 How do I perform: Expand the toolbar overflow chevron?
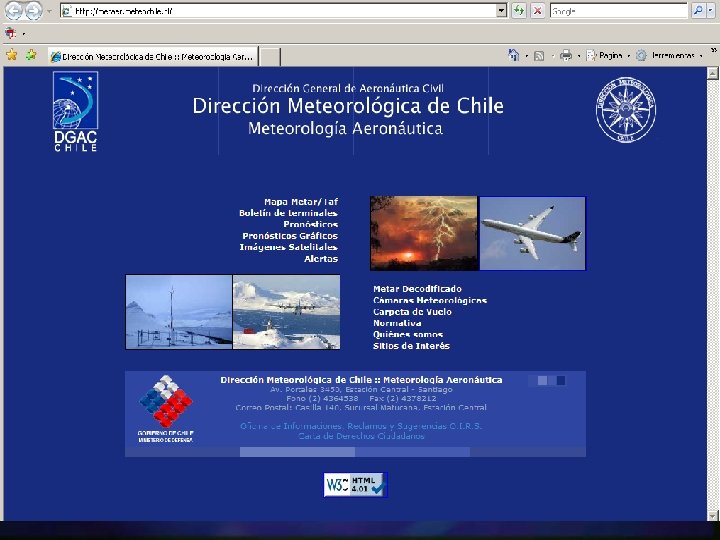tap(714, 50)
